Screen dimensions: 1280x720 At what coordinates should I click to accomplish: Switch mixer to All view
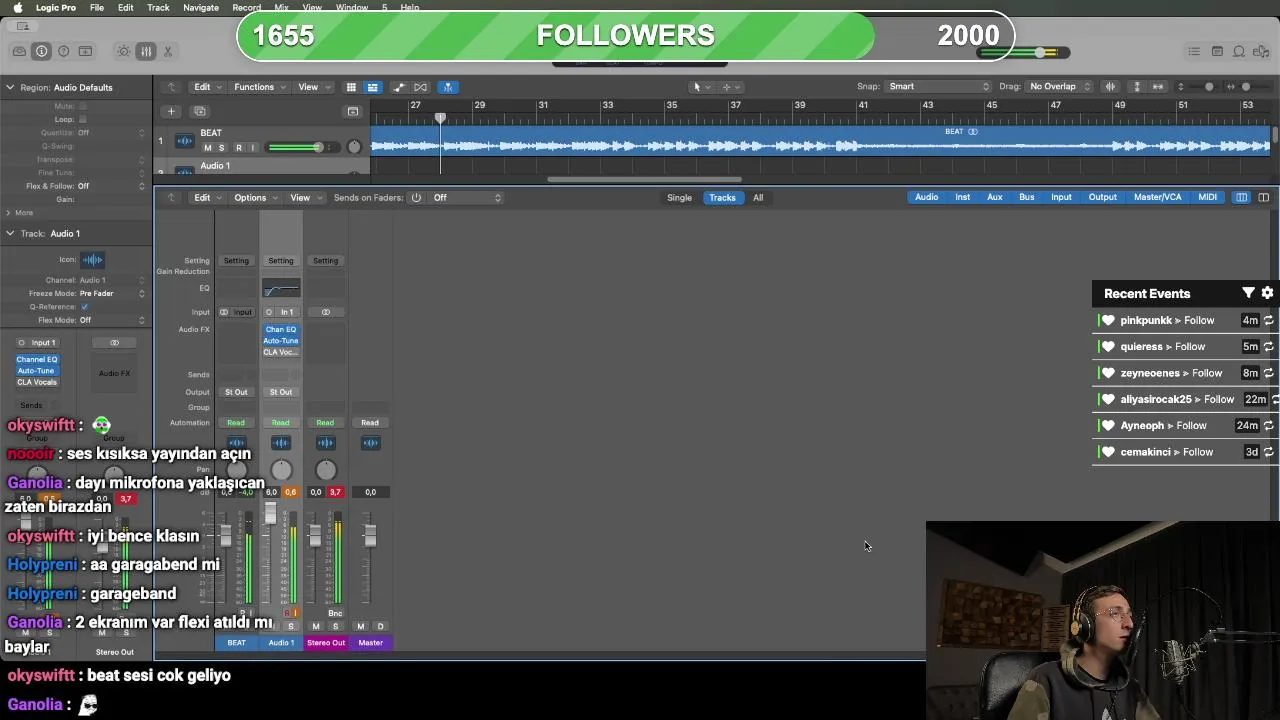(x=758, y=198)
